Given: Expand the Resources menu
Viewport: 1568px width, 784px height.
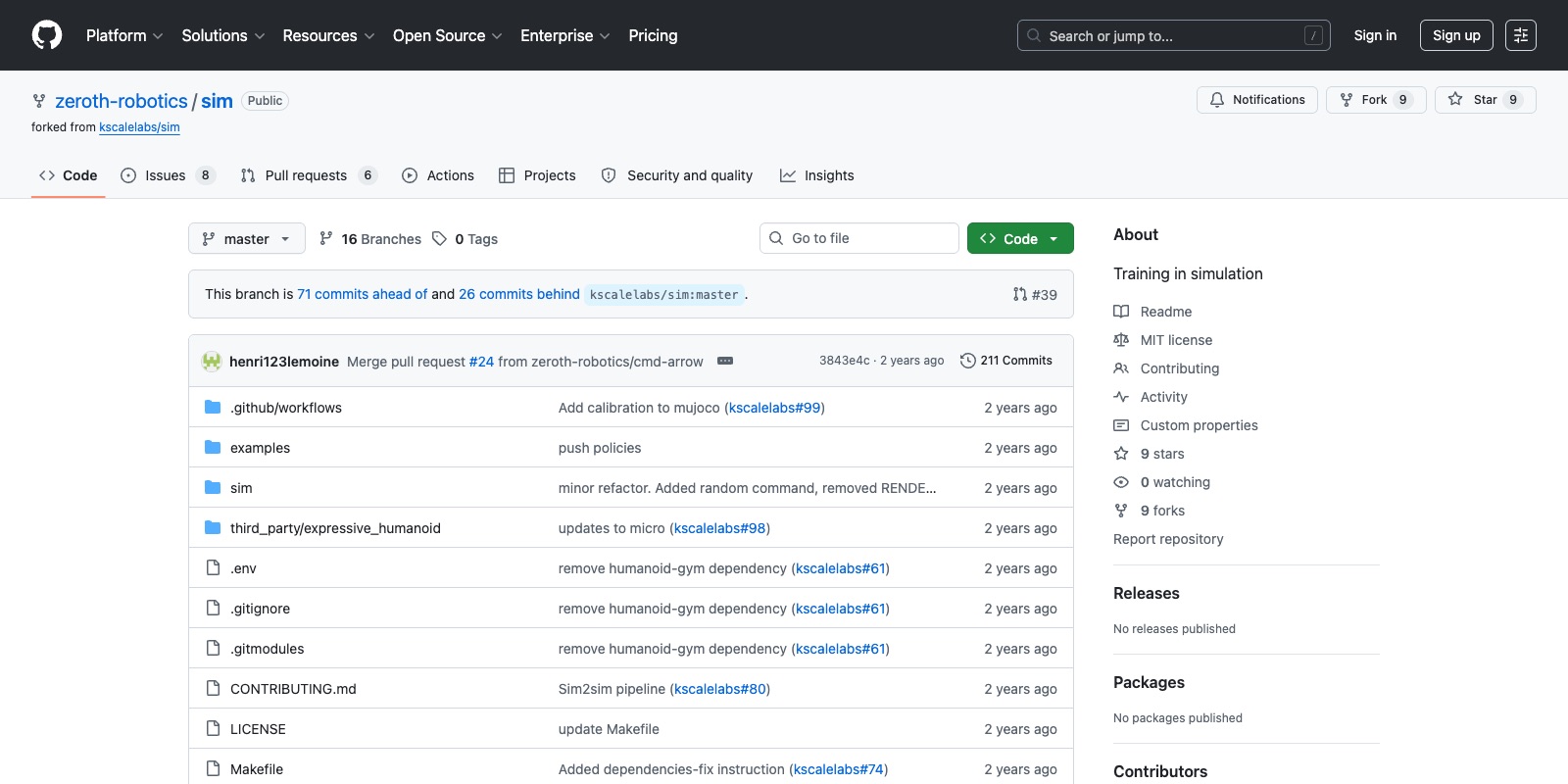Looking at the screenshot, I should click(328, 35).
